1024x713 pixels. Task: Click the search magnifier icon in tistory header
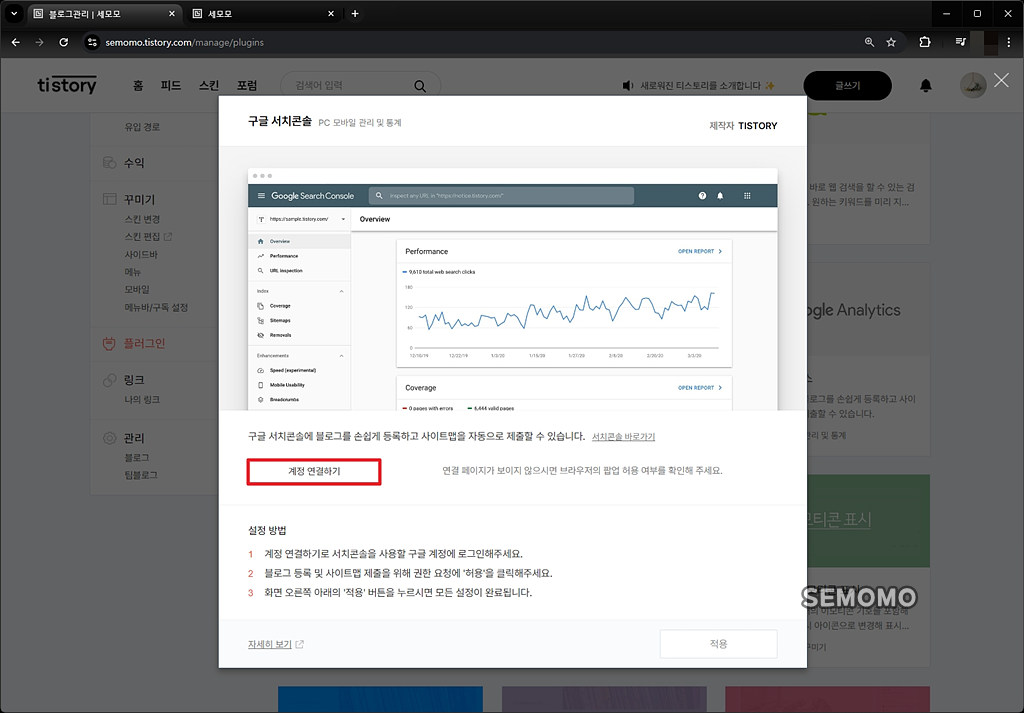(420, 86)
